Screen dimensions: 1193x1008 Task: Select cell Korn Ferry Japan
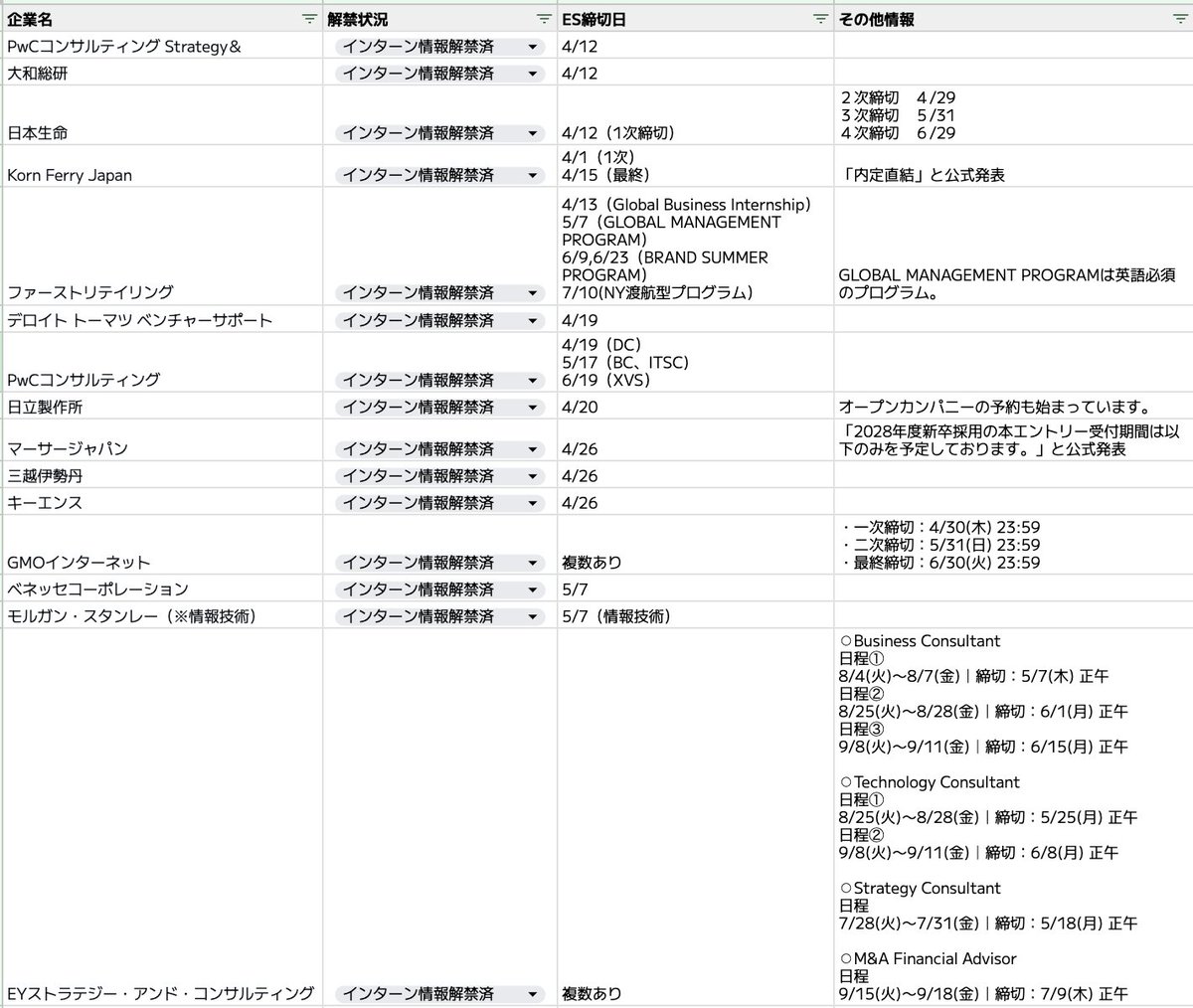161,167
